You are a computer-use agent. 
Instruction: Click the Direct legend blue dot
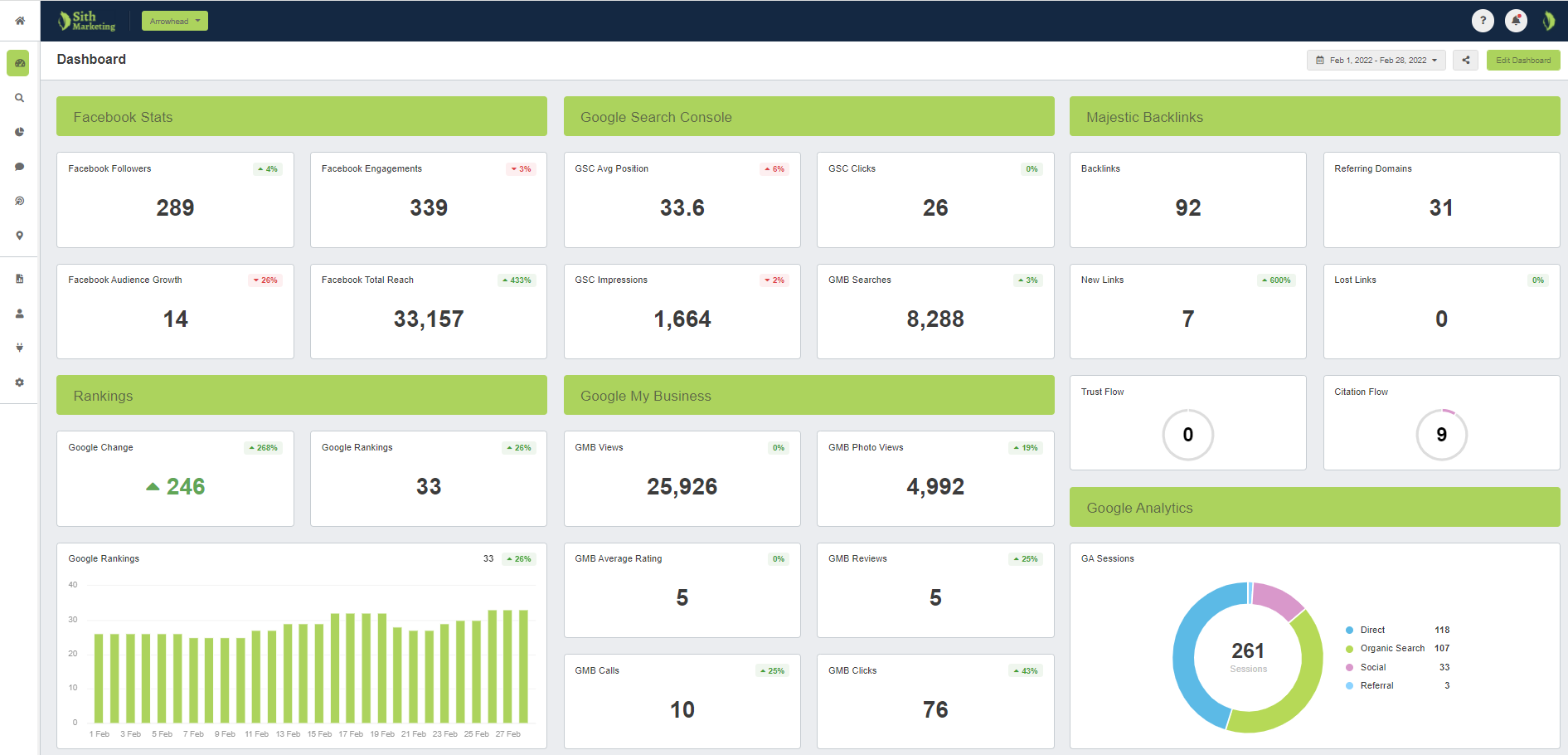click(1349, 631)
